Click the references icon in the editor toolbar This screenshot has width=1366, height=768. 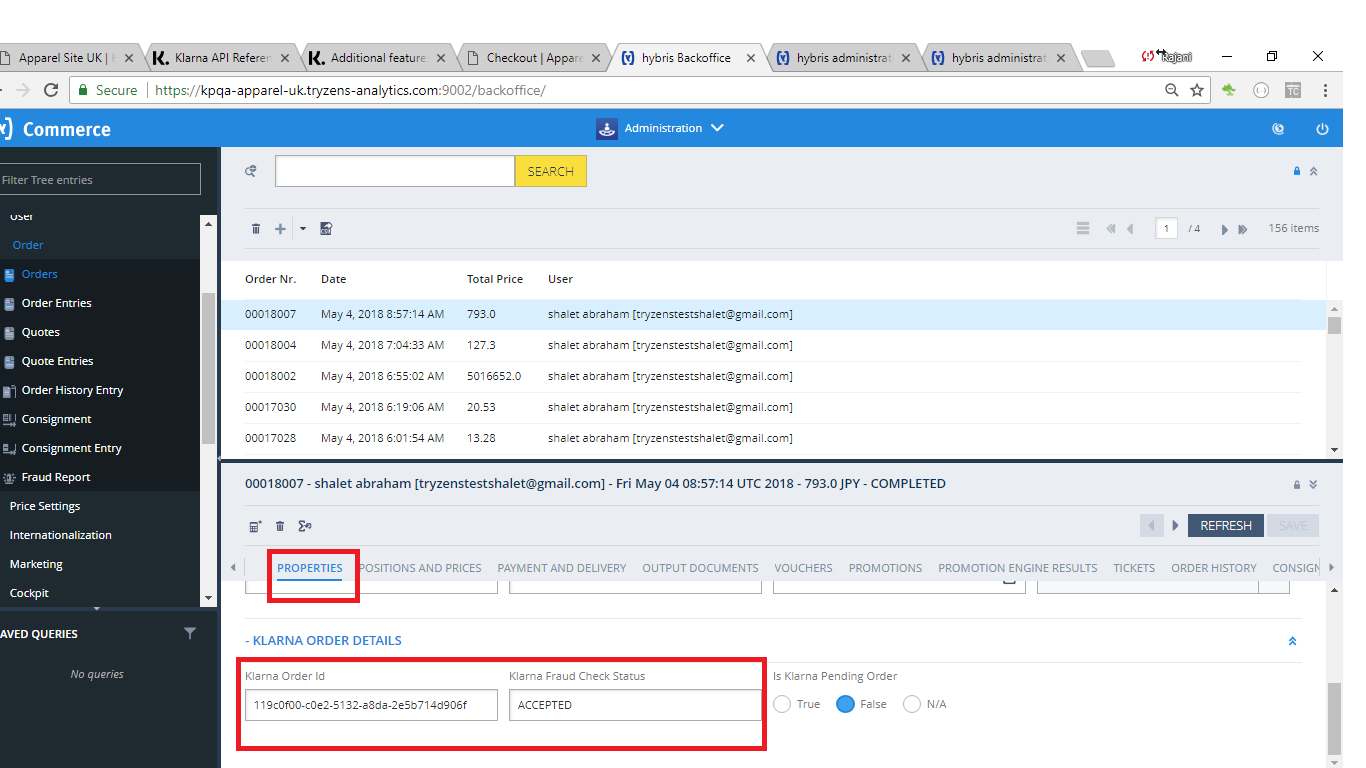click(305, 526)
